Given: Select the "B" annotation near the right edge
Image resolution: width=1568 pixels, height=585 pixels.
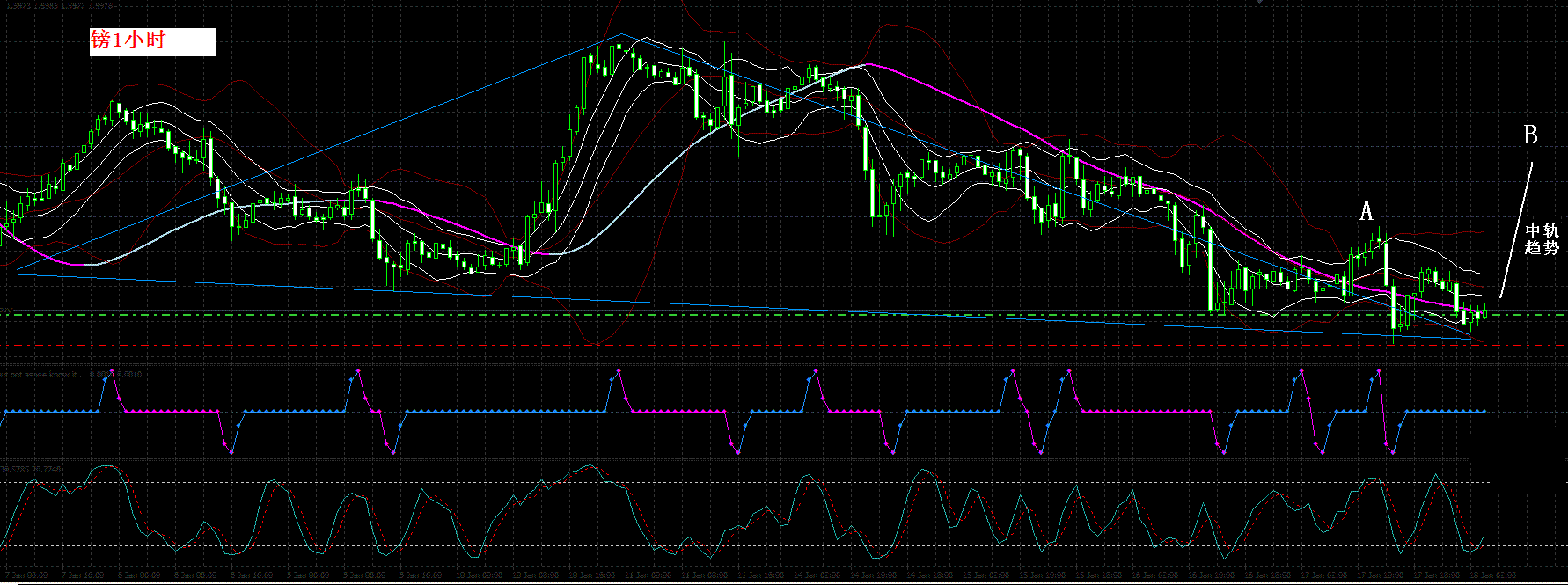Looking at the screenshot, I should [x=1530, y=135].
